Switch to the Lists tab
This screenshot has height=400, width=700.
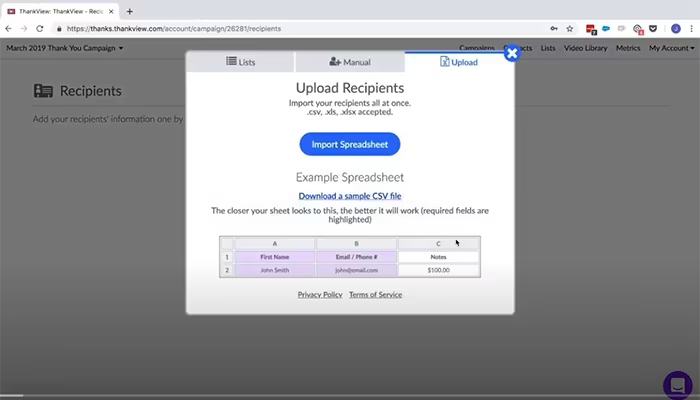click(x=240, y=62)
